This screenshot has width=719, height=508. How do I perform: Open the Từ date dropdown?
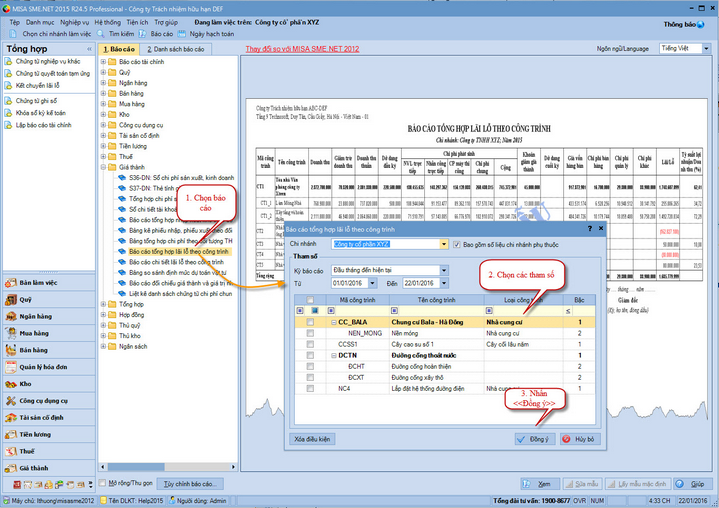tap(372, 283)
